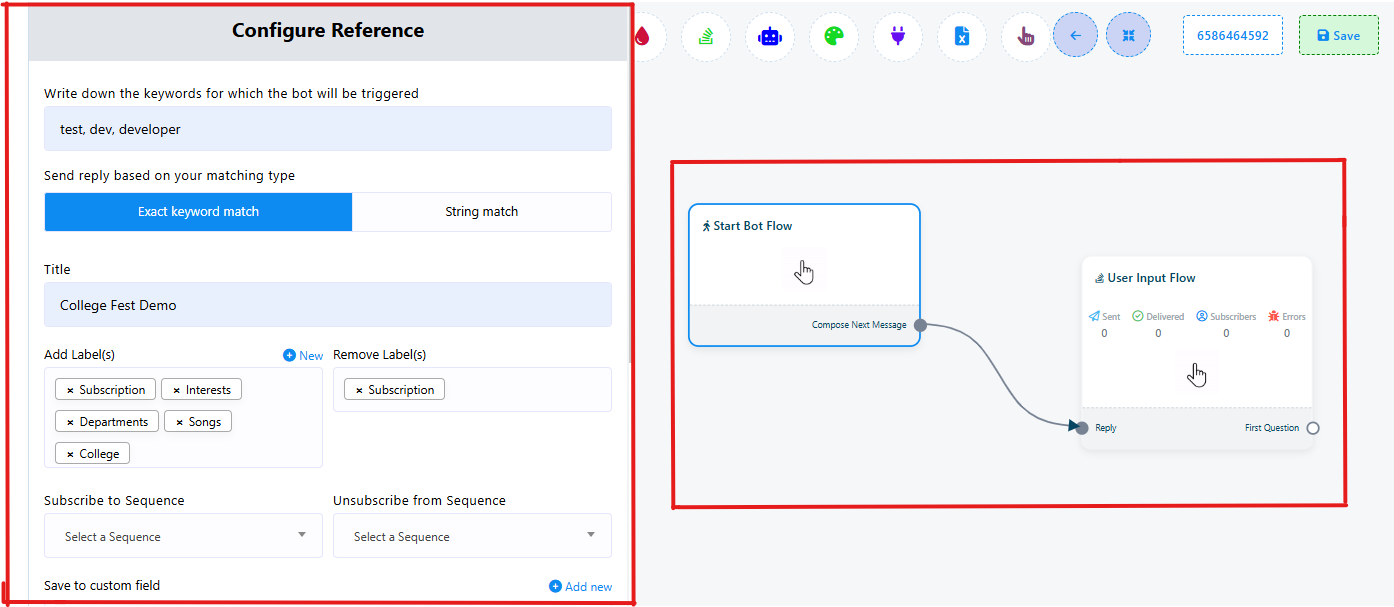Click the back arrow circle button

pos(1075,36)
